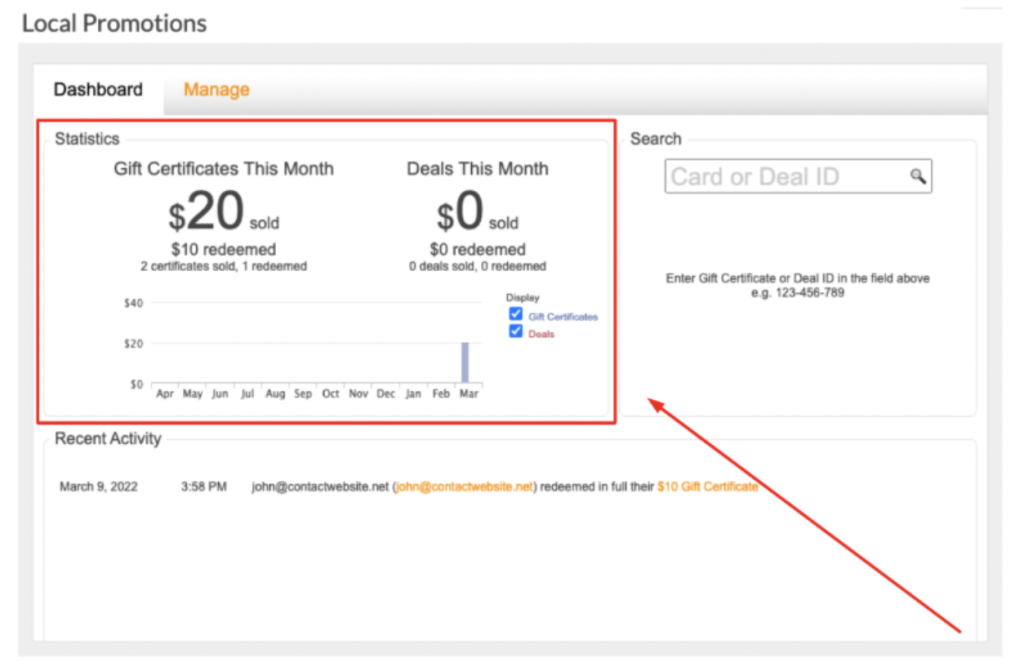Click the $10 redeemed text

pos(223,250)
